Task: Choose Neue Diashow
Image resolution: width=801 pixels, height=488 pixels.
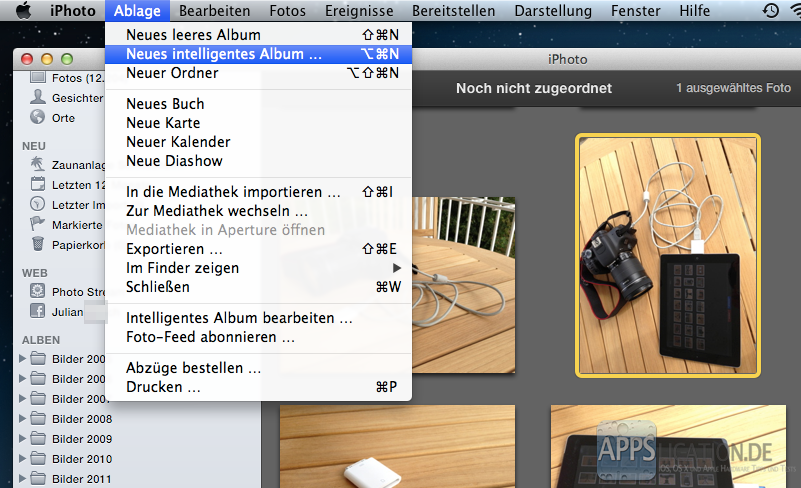Action: 258,161
